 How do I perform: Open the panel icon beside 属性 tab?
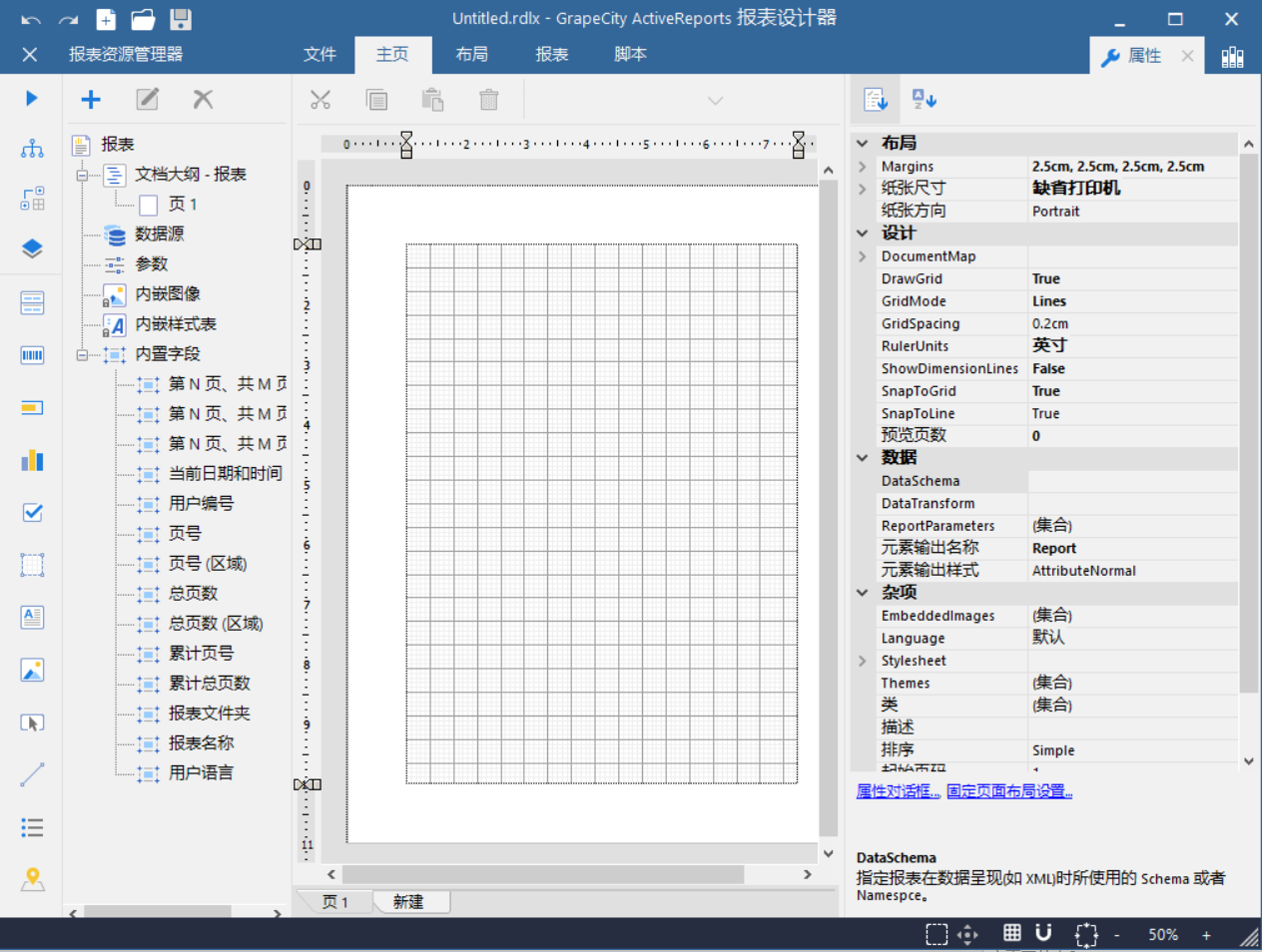click(x=1233, y=56)
